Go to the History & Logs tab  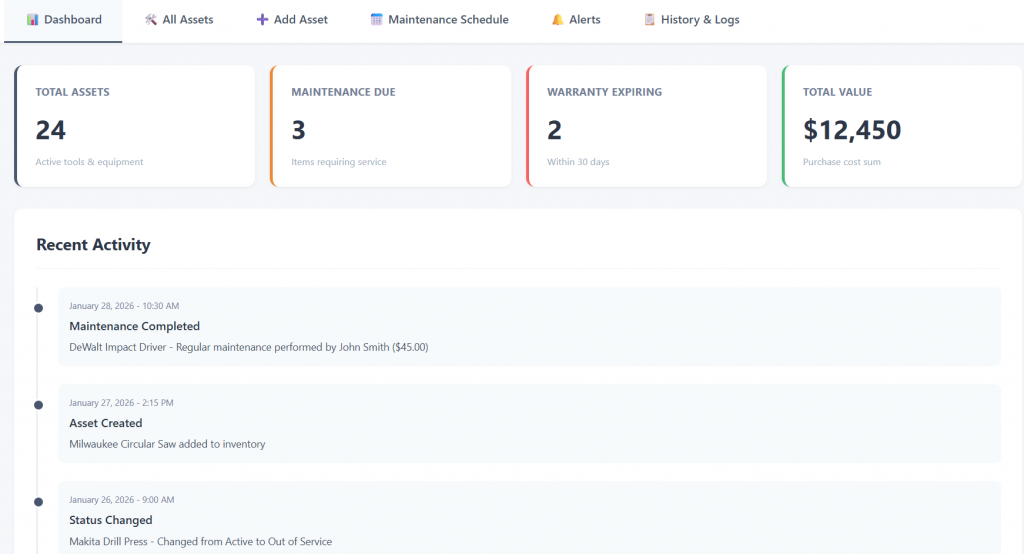tap(692, 20)
